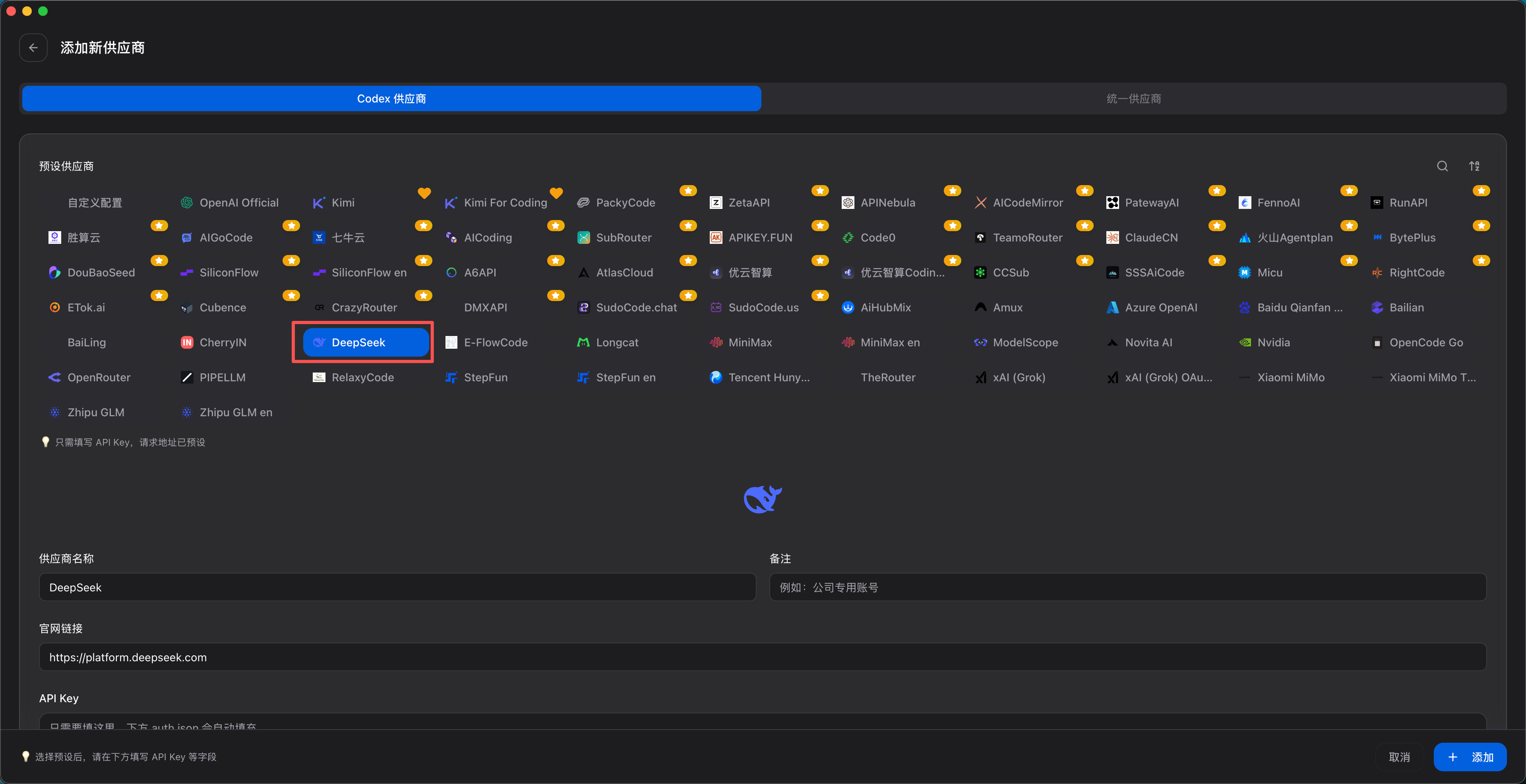Choose the Kimi provider icon

pos(319,203)
